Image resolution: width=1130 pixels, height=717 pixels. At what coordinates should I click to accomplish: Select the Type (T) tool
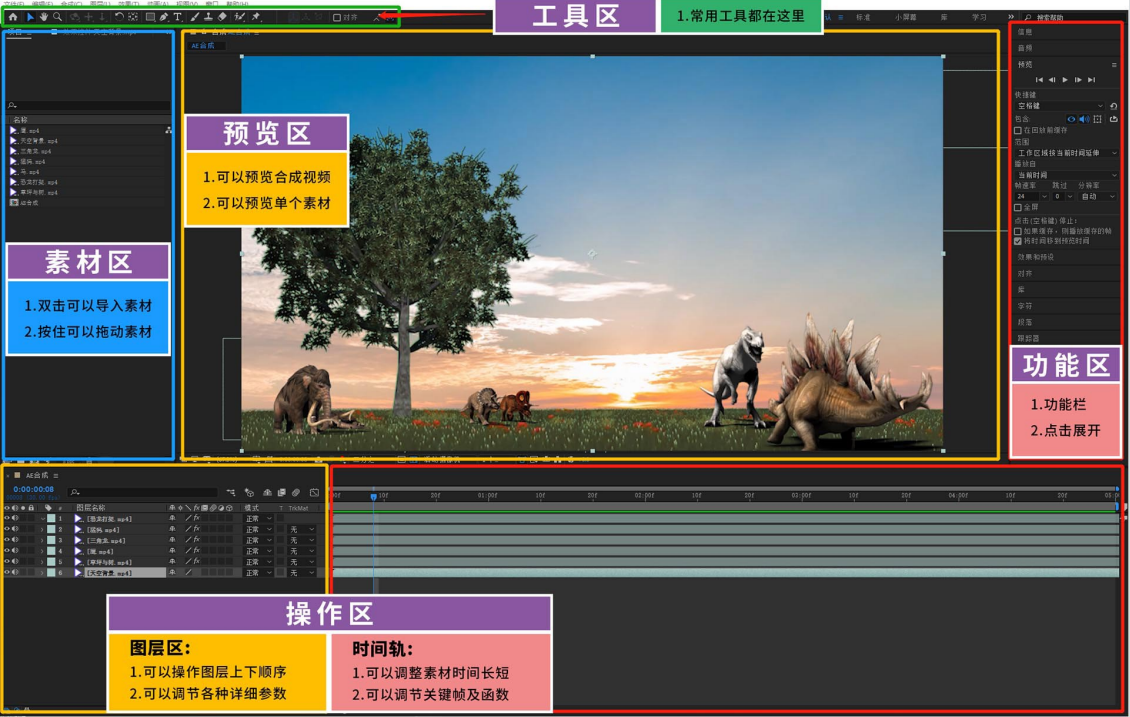tap(178, 17)
